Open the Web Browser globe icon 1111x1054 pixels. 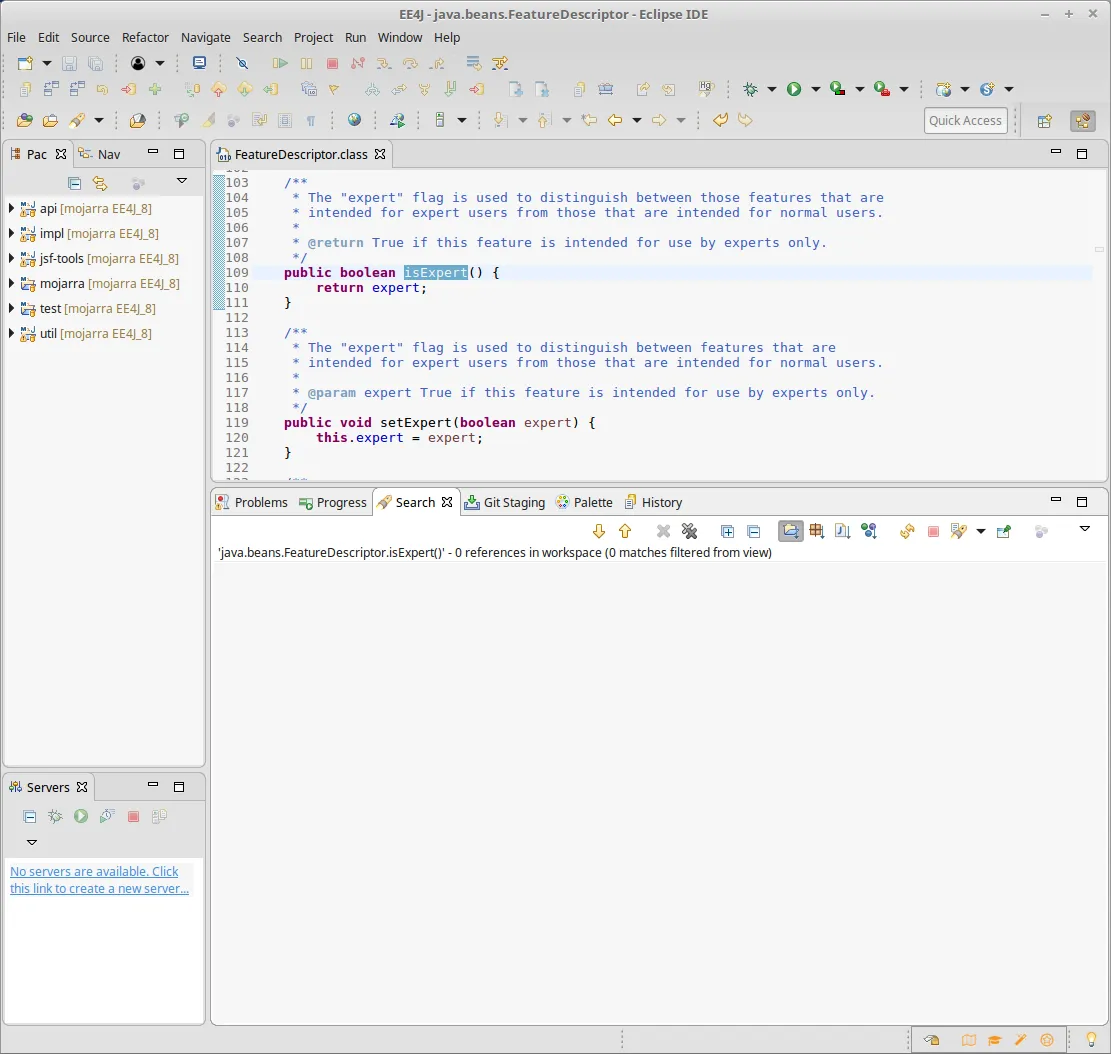point(354,120)
